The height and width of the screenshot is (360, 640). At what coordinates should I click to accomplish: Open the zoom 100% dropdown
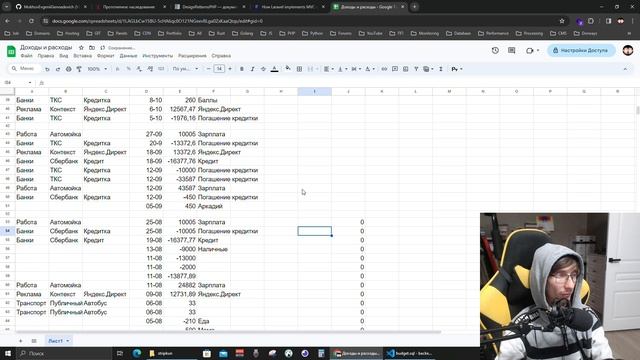[x=97, y=69]
